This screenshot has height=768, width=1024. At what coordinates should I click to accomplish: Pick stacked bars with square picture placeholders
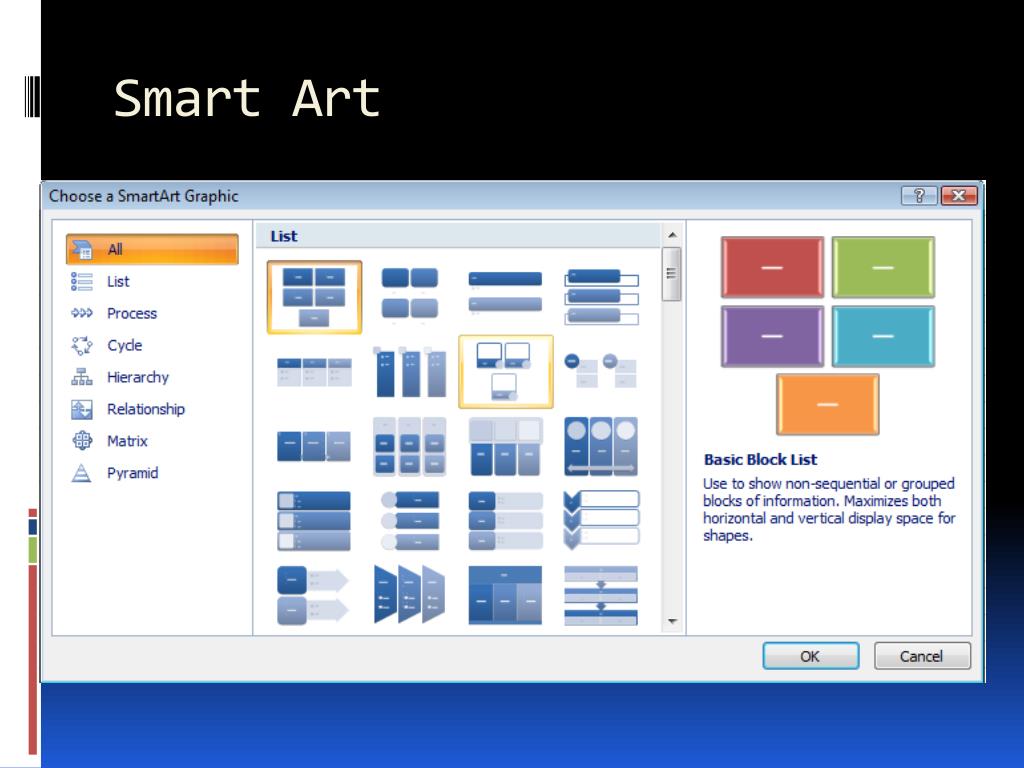[314, 520]
